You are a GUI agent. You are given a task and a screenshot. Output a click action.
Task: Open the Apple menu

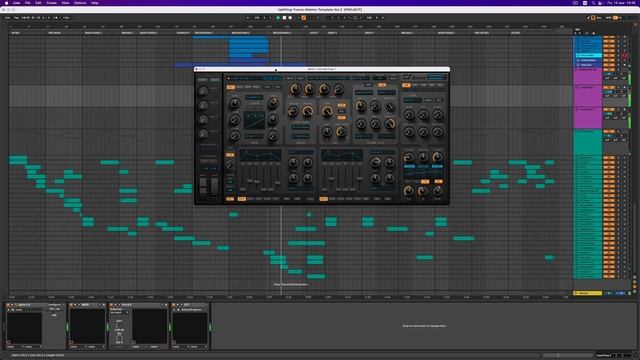click(6, 3)
